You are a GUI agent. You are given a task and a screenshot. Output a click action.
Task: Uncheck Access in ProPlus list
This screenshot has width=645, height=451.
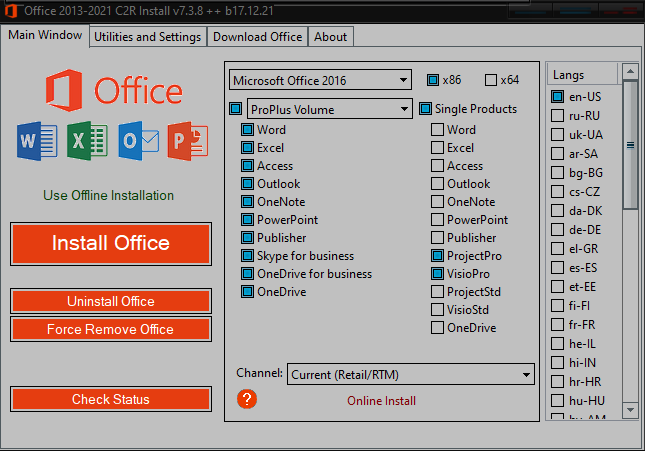pos(247,166)
